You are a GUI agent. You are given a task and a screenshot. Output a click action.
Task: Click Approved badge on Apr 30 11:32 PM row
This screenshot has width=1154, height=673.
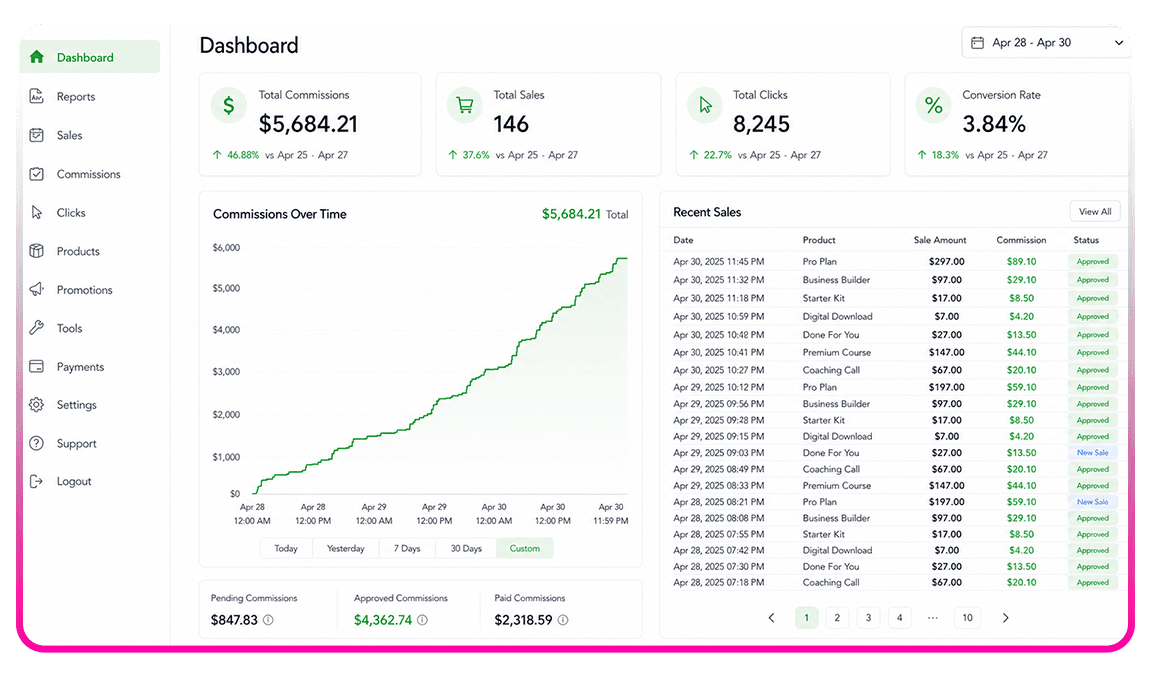coord(1092,280)
